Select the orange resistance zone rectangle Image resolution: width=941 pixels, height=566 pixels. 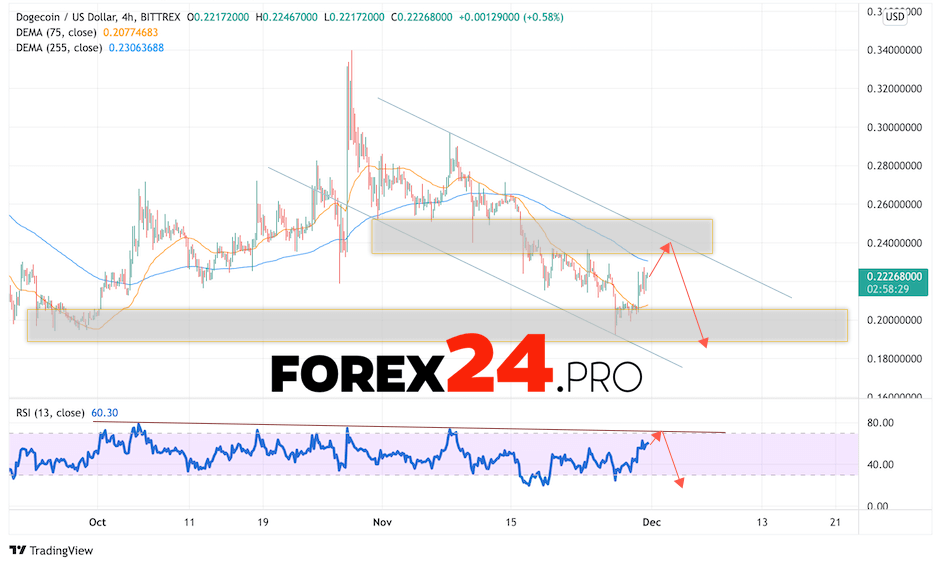pyautogui.click(x=540, y=236)
